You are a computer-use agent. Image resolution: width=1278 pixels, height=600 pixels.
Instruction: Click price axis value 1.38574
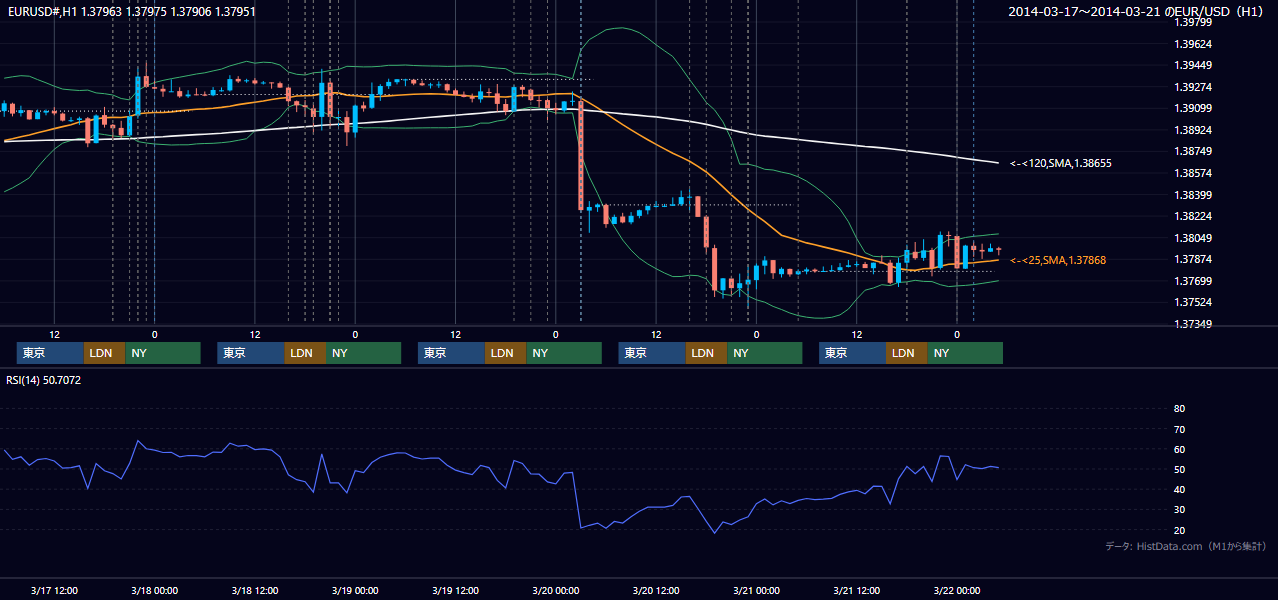1193,173
